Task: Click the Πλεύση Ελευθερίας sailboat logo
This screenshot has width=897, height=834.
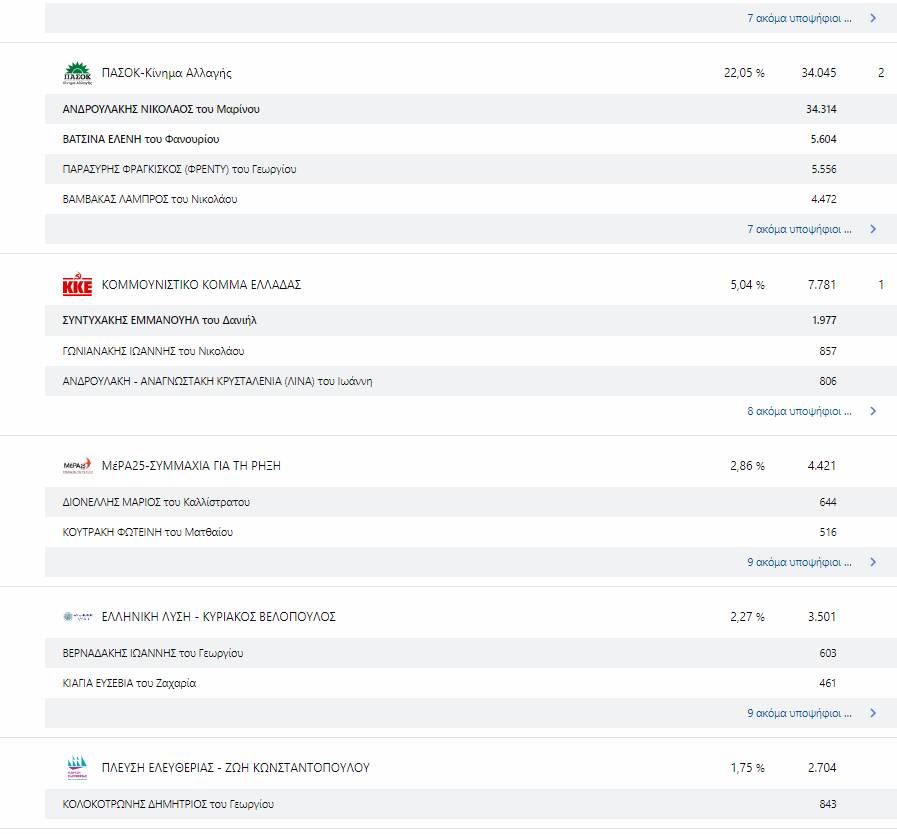Action: pyautogui.click(x=77, y=768)
